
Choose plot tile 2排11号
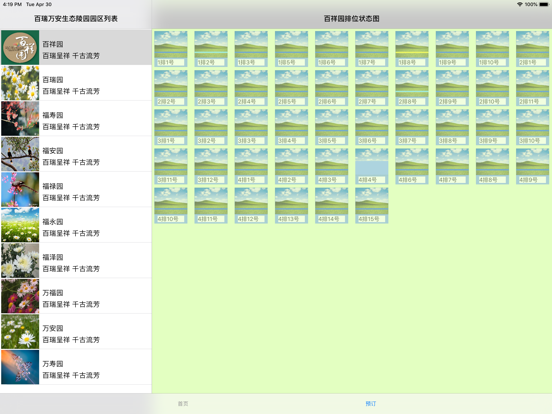tap(532, 88)
